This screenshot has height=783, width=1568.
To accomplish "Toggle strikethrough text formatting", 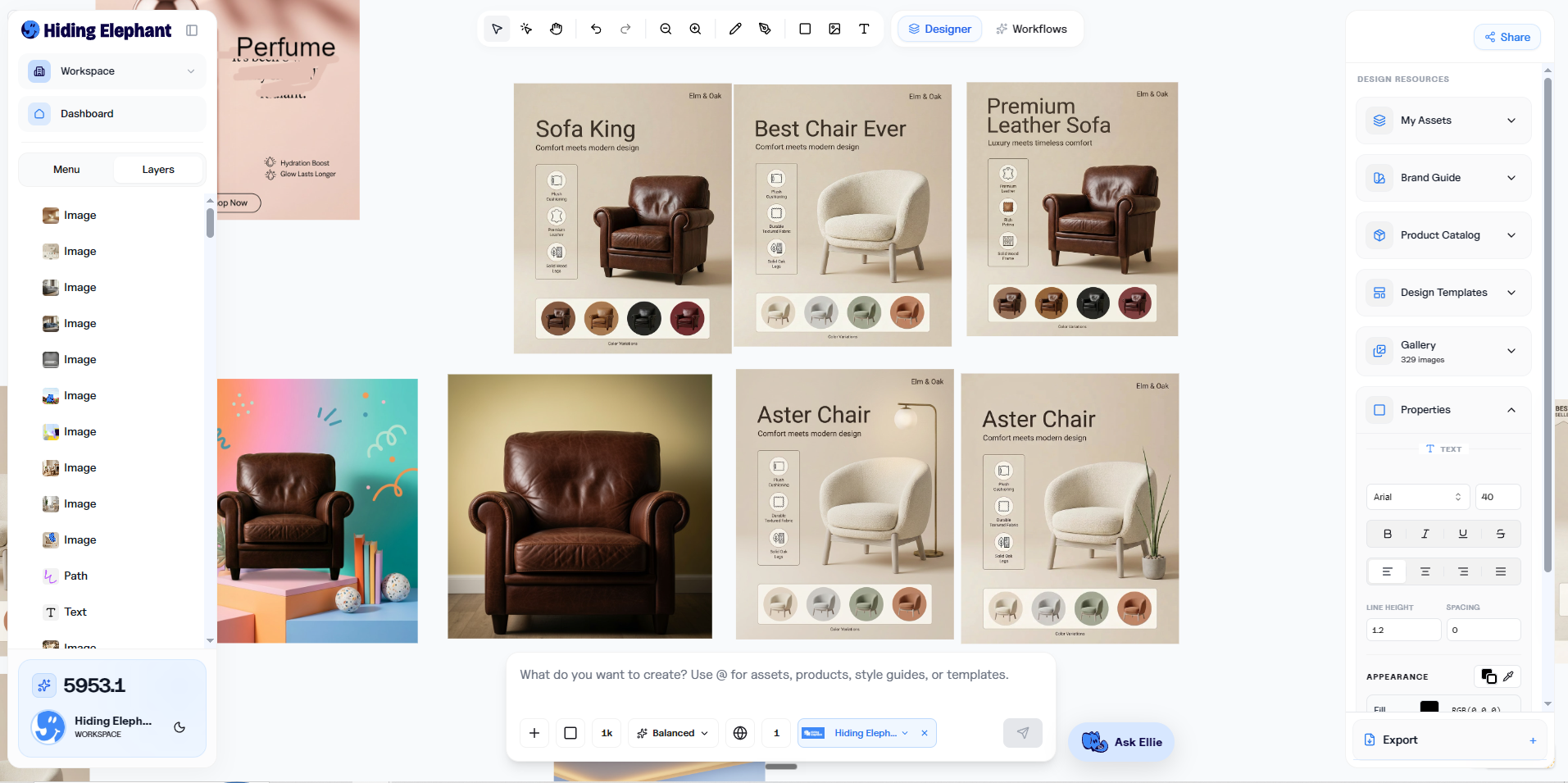I will (1500, 534).
